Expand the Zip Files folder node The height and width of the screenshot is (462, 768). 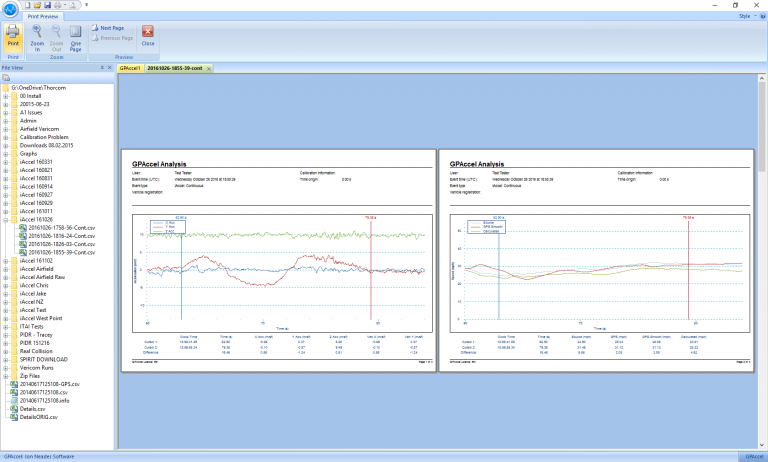coord(6,374)
